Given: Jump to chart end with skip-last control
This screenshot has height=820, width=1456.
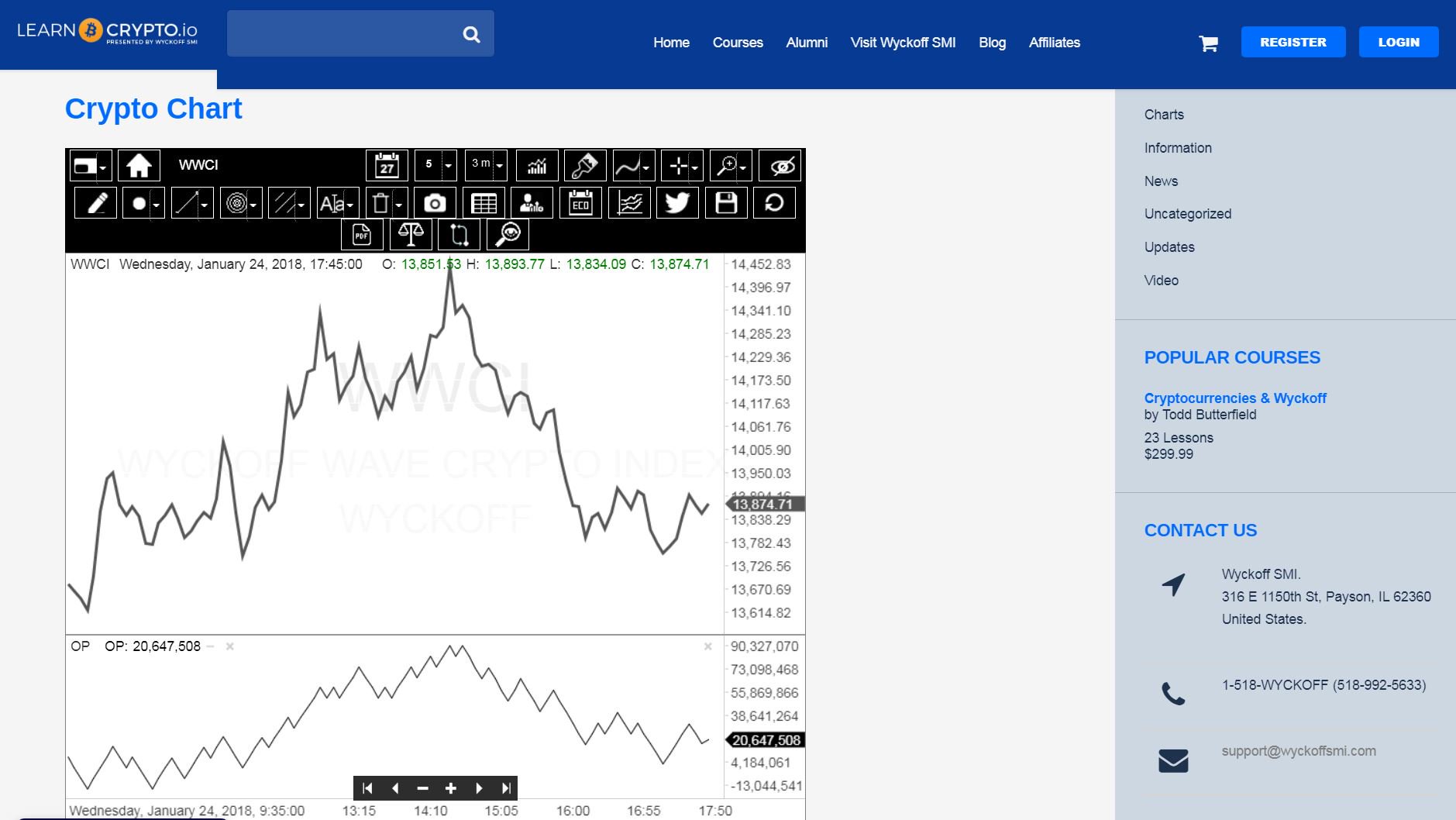Looking at the screenshot, I should [506, 788].
